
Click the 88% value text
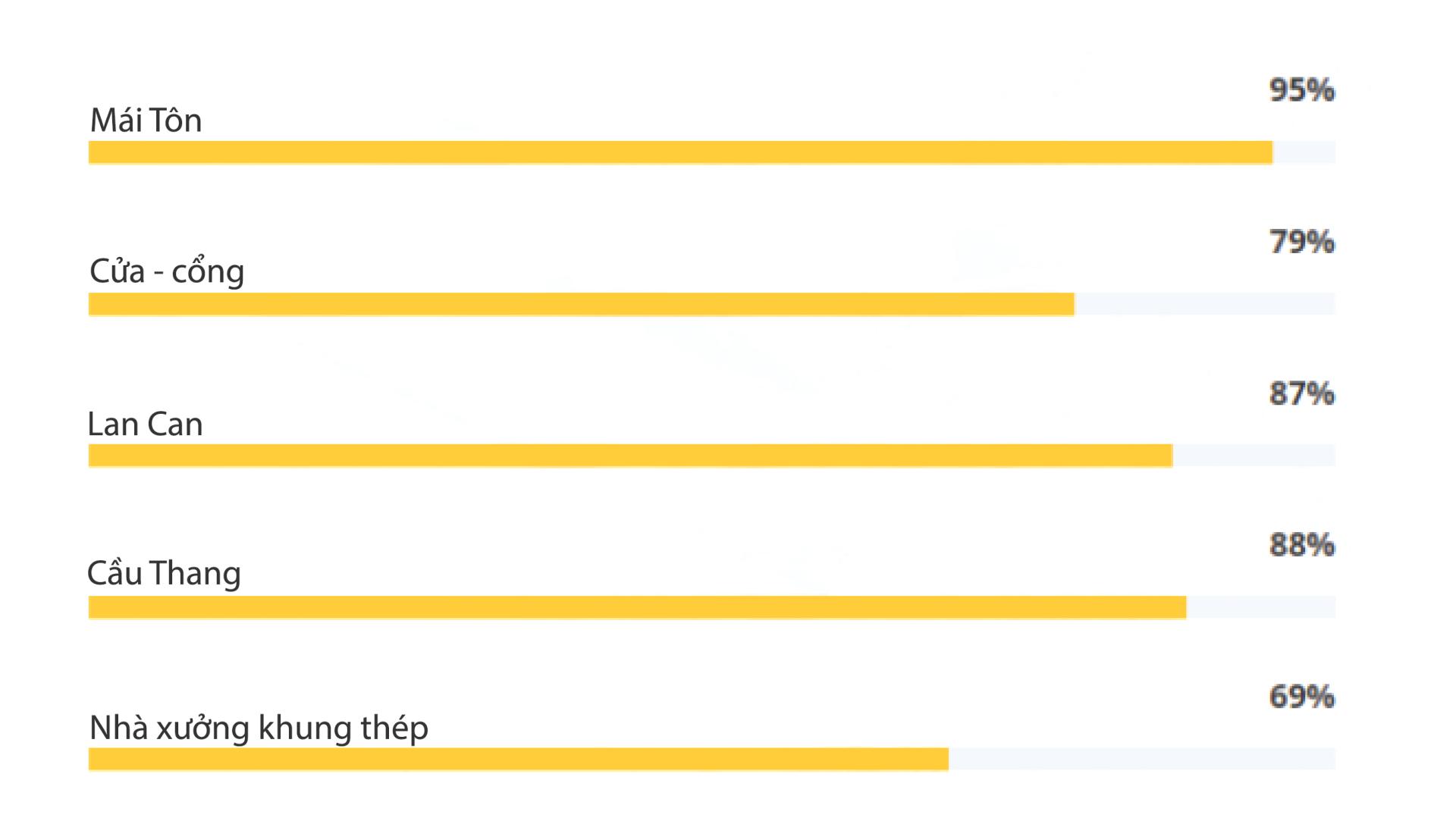[1301, 544]
